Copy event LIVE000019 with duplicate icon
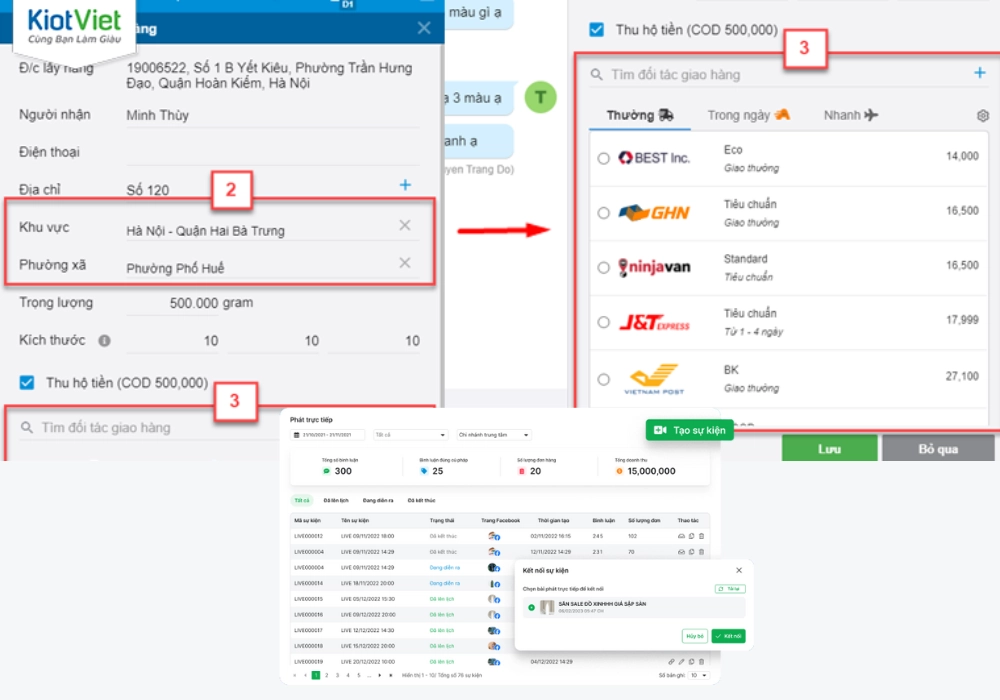This screenshot has height=700, width=1000. tap(691, 662)
